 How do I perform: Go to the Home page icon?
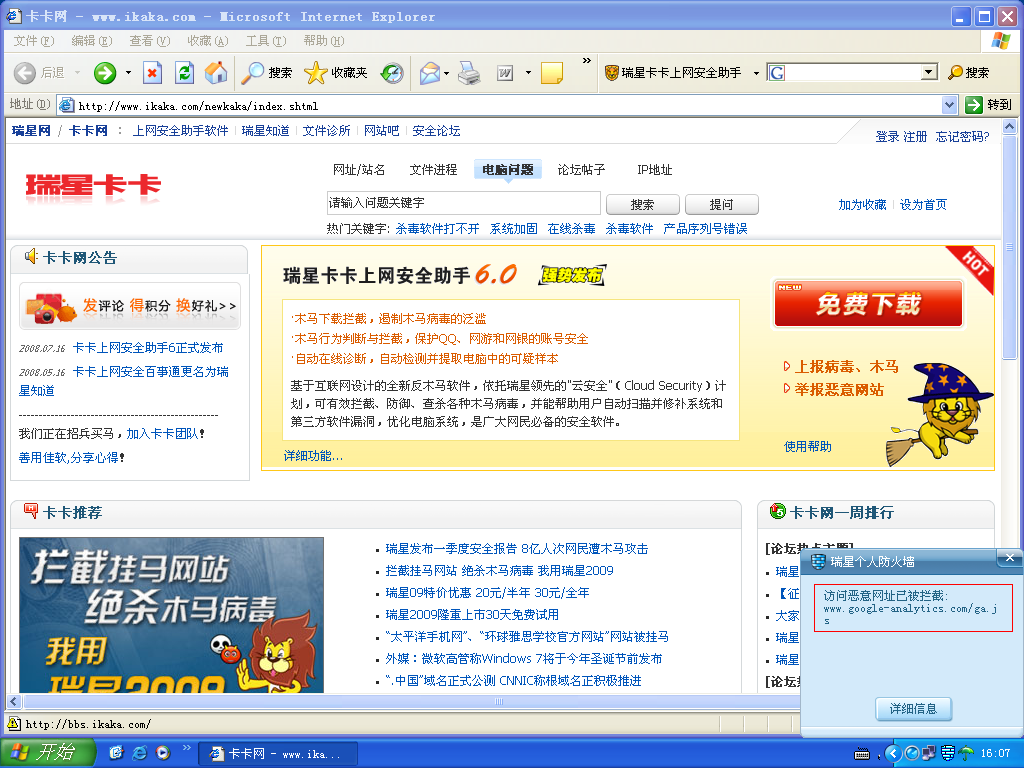tap(215, 72)
